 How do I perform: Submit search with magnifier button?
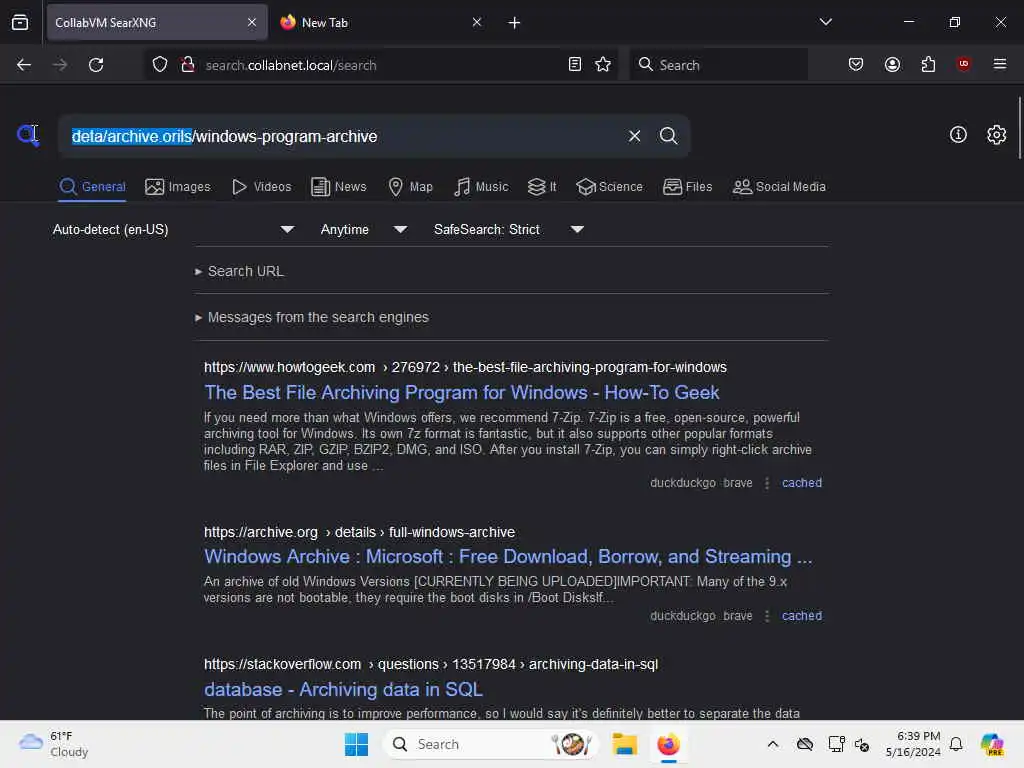[668, 136]
